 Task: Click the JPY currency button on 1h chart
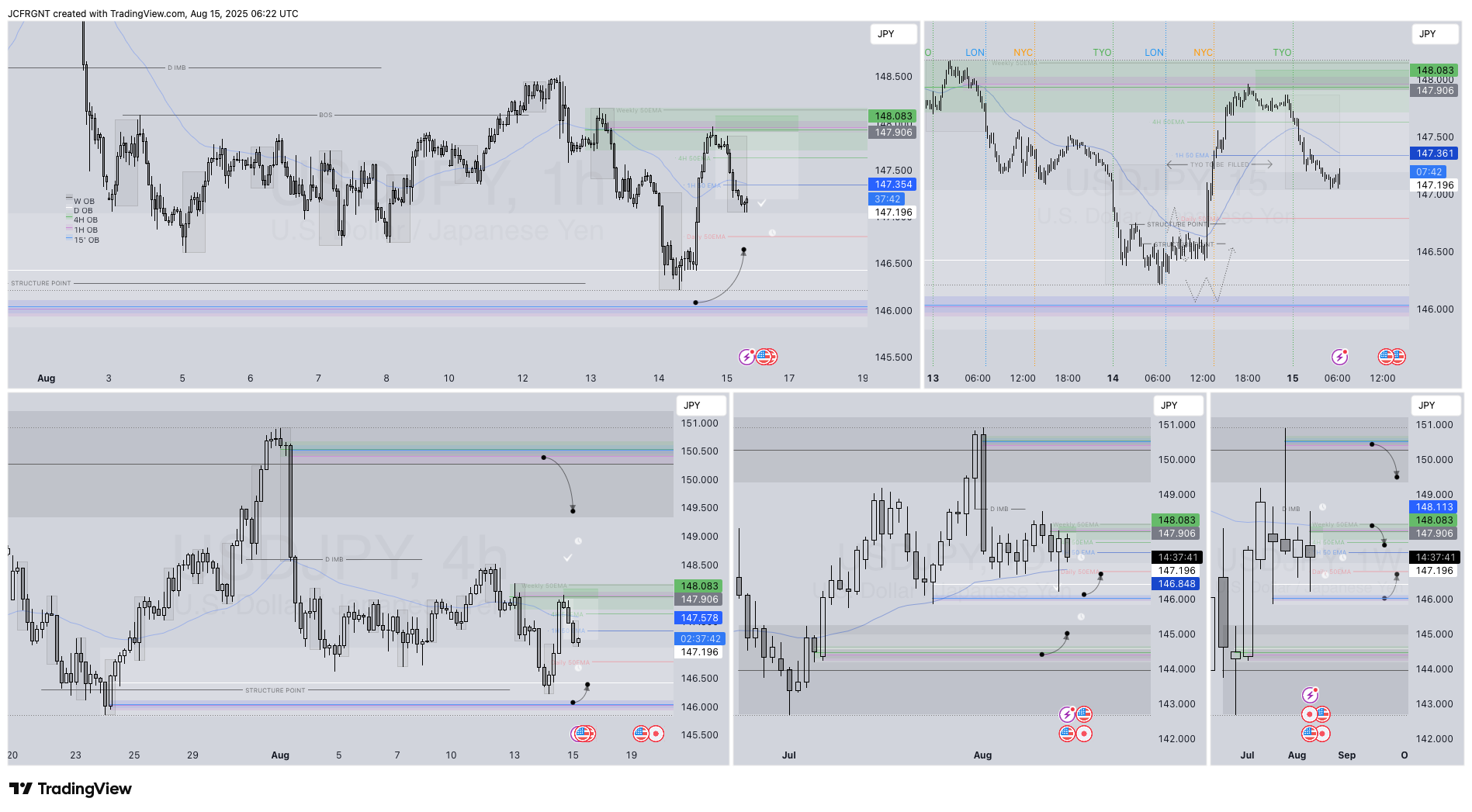894,34
